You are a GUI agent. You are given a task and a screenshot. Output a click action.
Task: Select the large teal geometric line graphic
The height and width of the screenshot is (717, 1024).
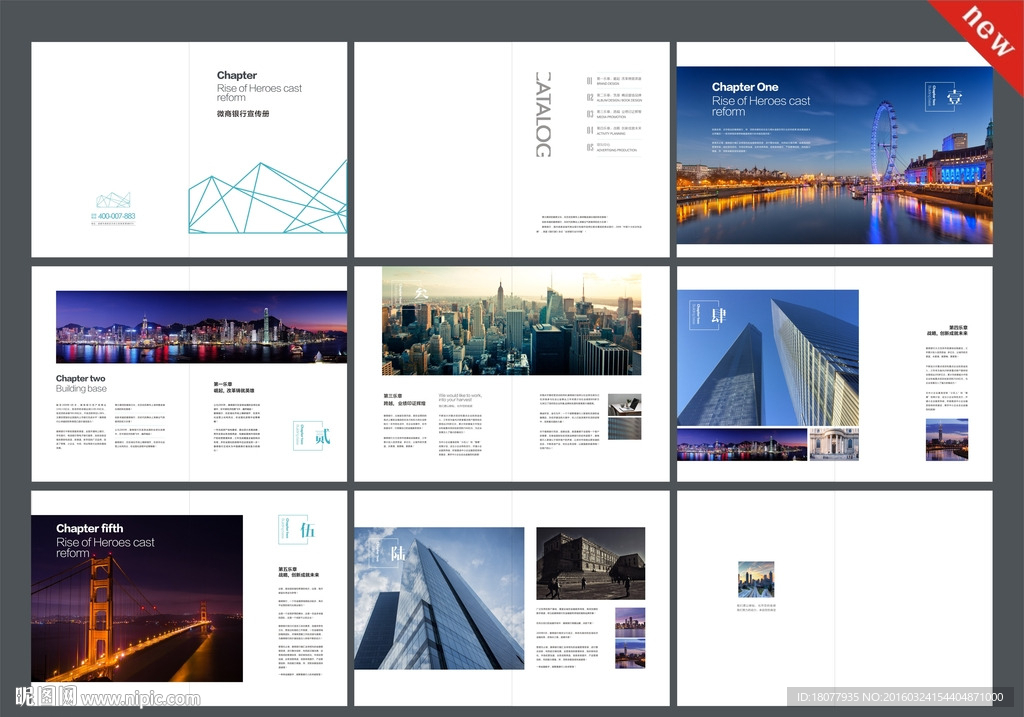point(267,197)
